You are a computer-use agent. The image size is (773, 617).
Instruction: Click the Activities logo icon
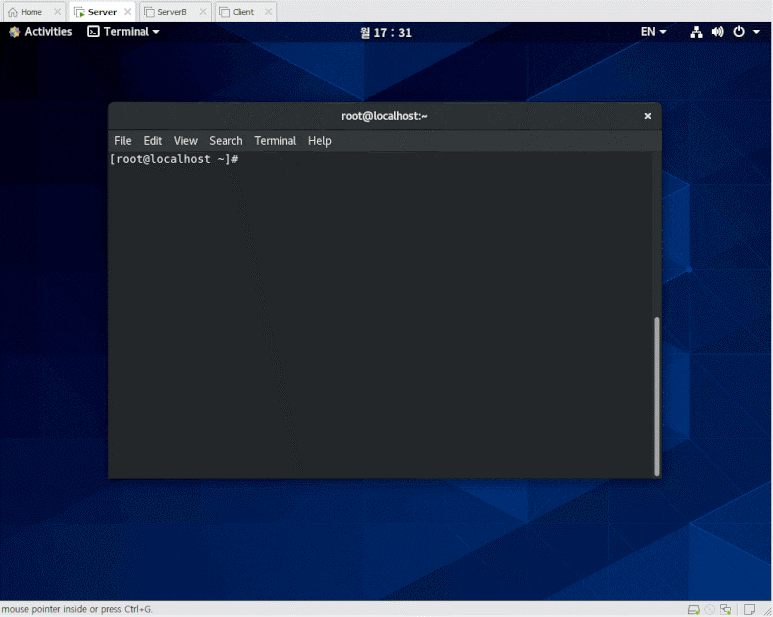pos(14,32)
